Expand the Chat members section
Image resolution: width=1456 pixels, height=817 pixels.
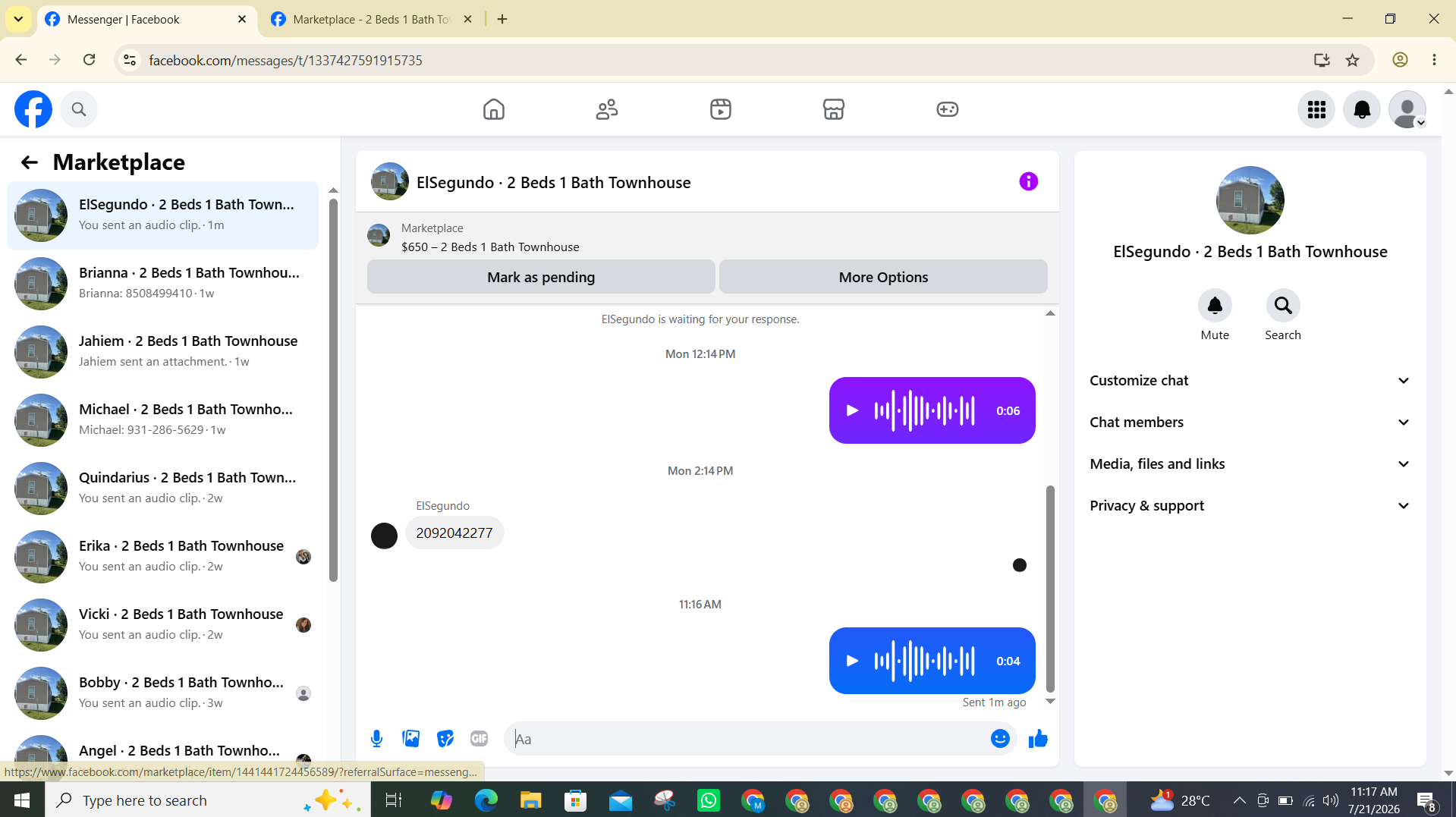(1250, 423)
